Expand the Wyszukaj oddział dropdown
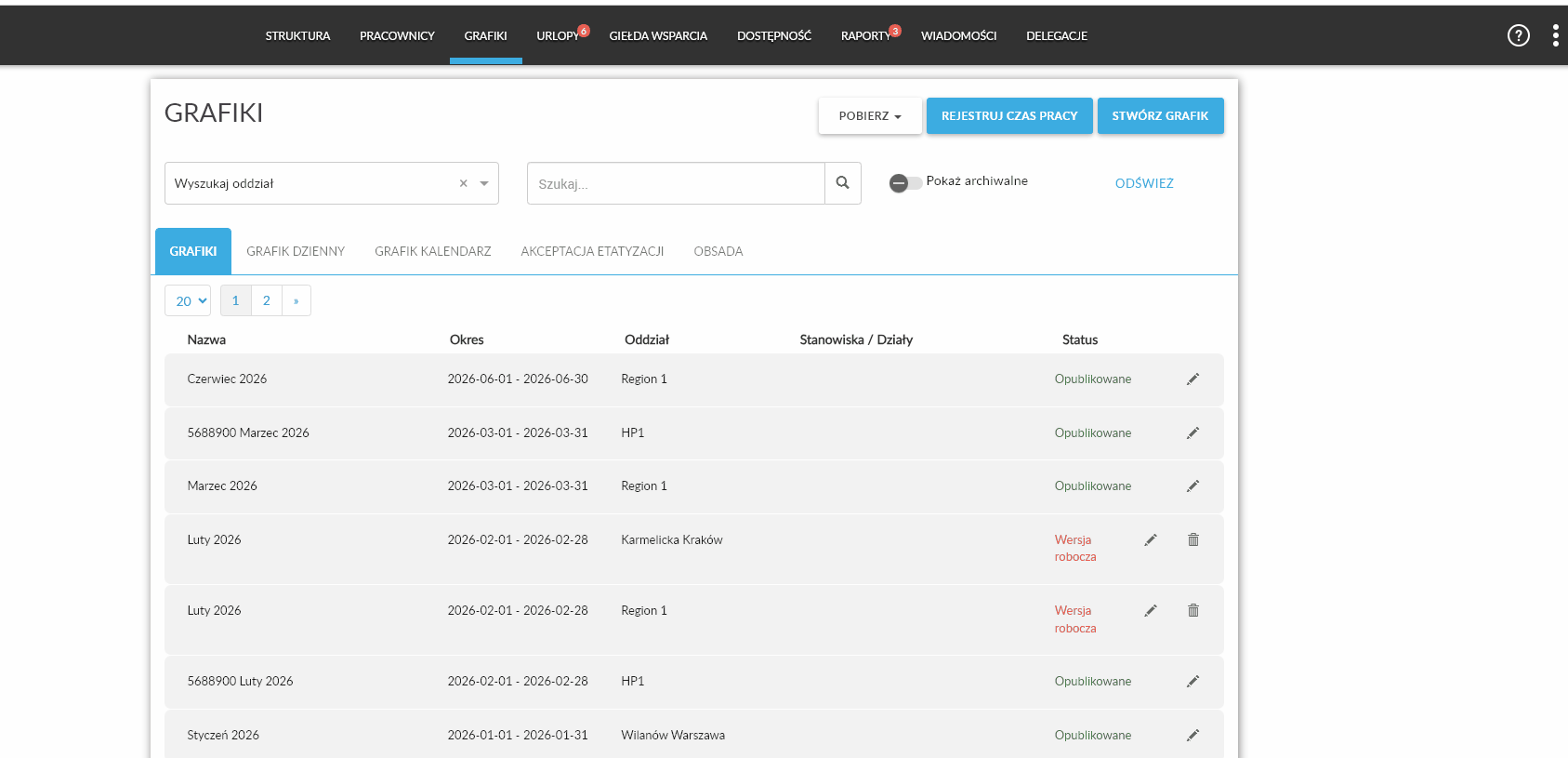This screenshot has width=1568, height=758. [x=484, y=183]
